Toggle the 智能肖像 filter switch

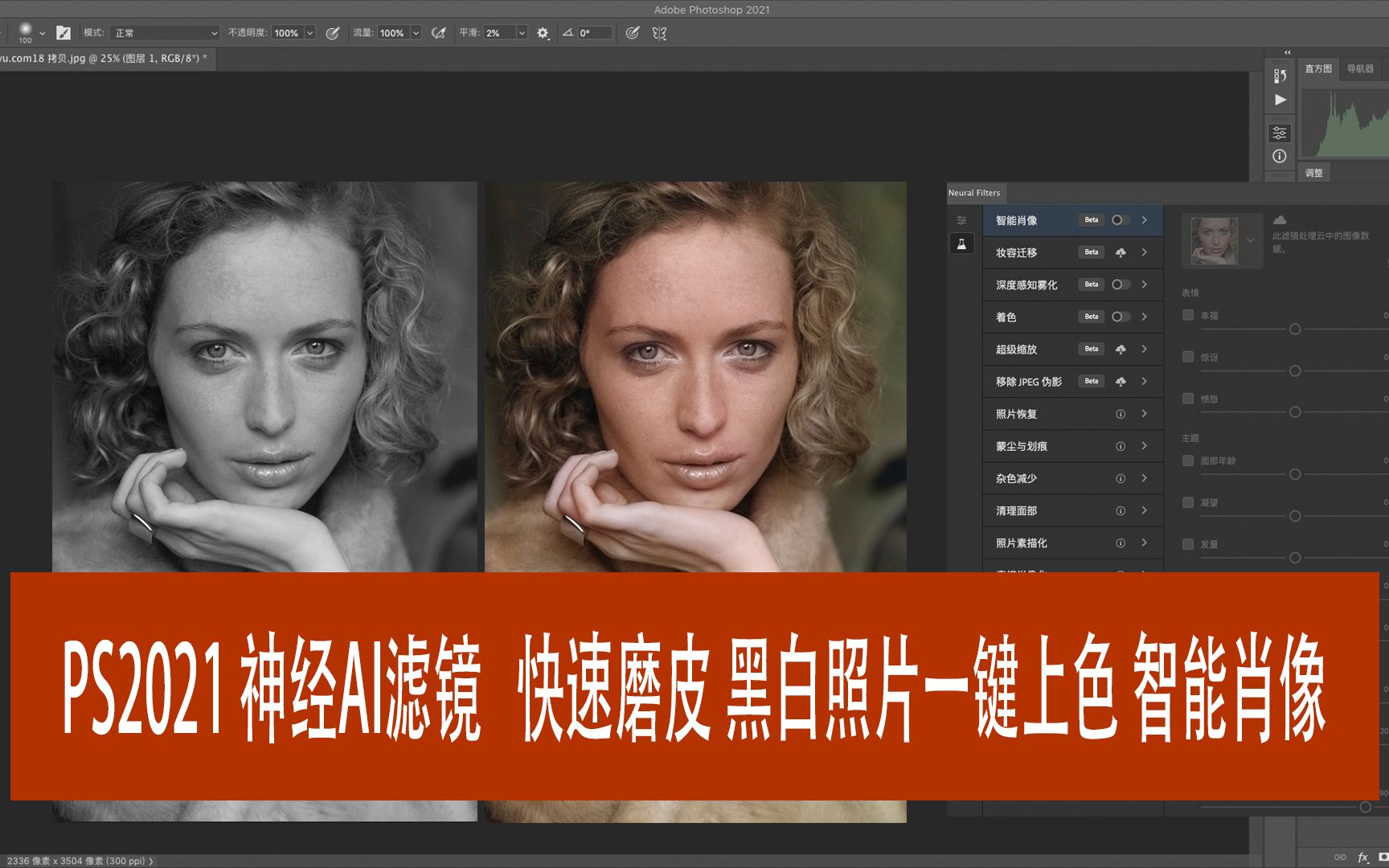pyautogui.click(x=1121, y=220)
